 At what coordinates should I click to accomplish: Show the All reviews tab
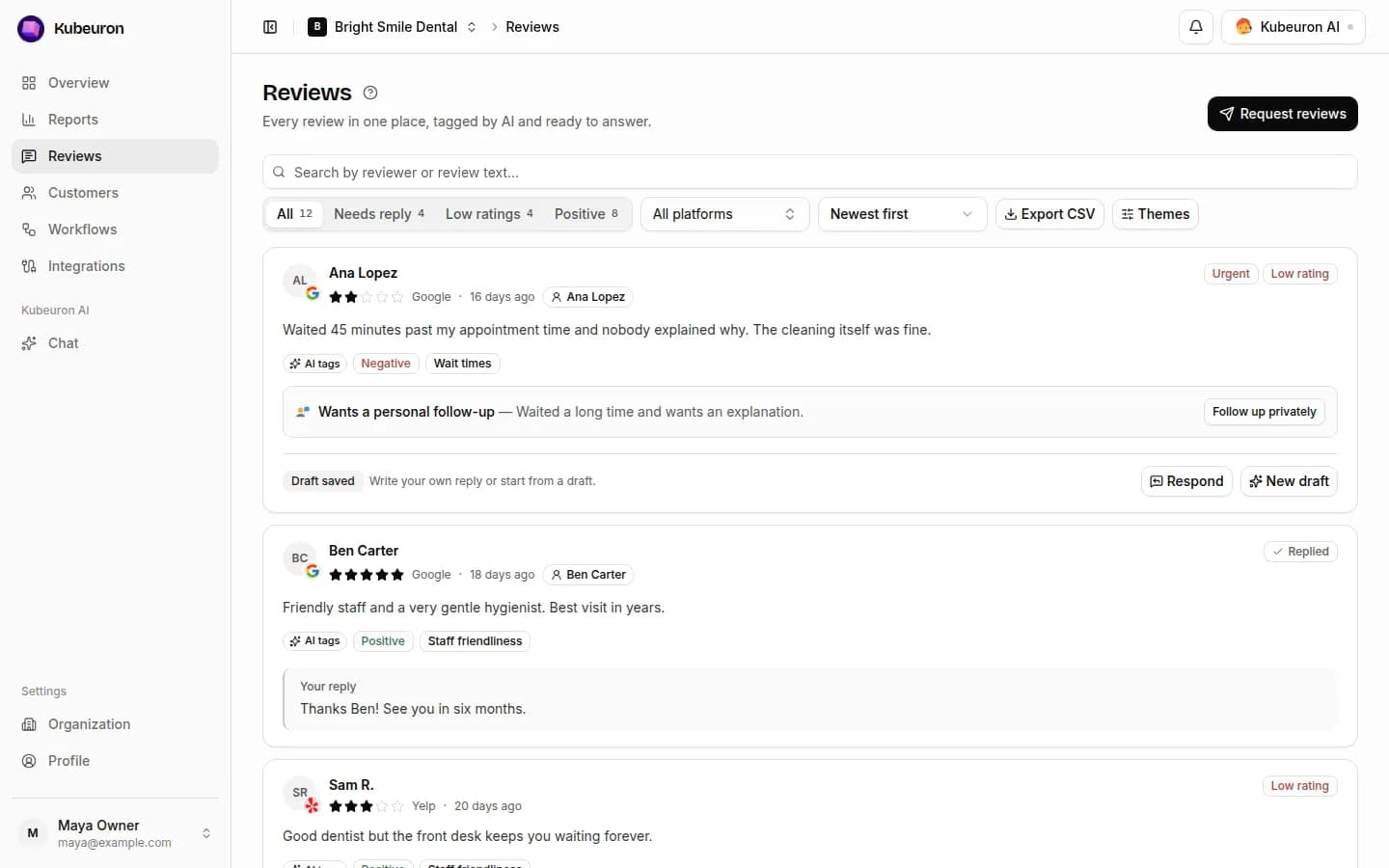point(294,214)
